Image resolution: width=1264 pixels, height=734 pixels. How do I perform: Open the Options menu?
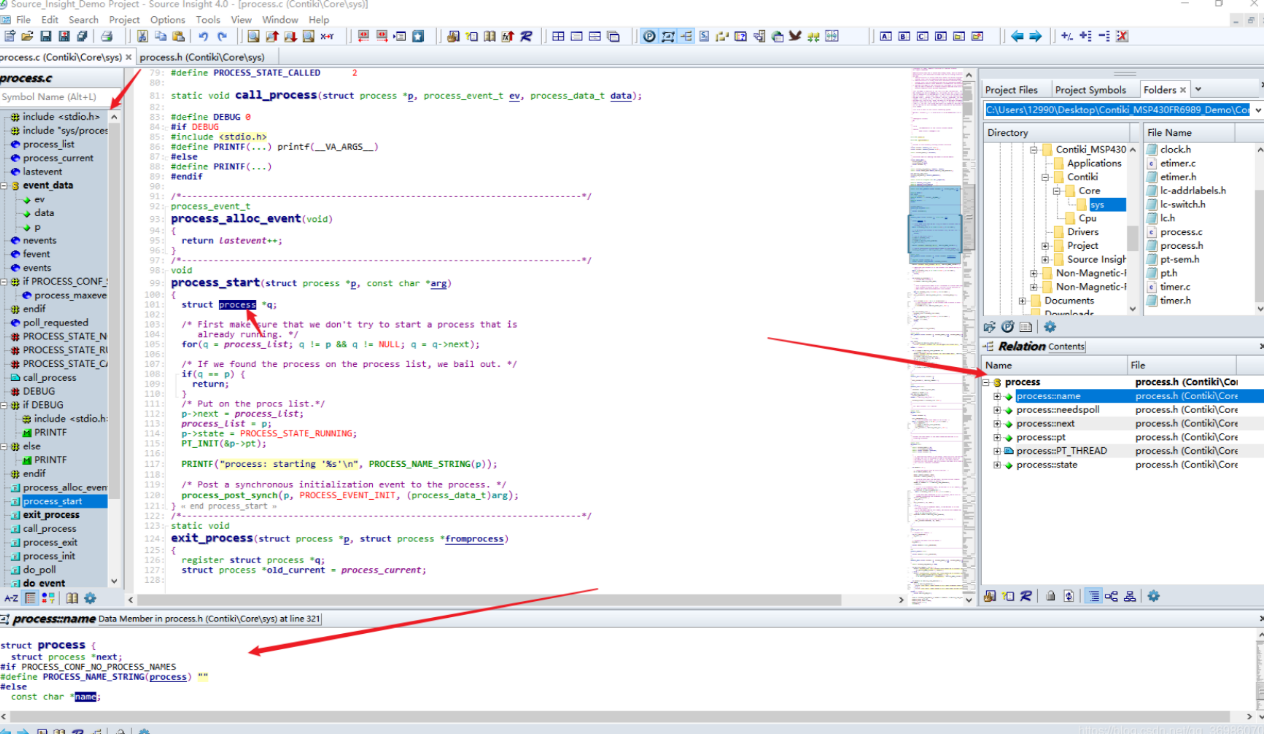167,19
